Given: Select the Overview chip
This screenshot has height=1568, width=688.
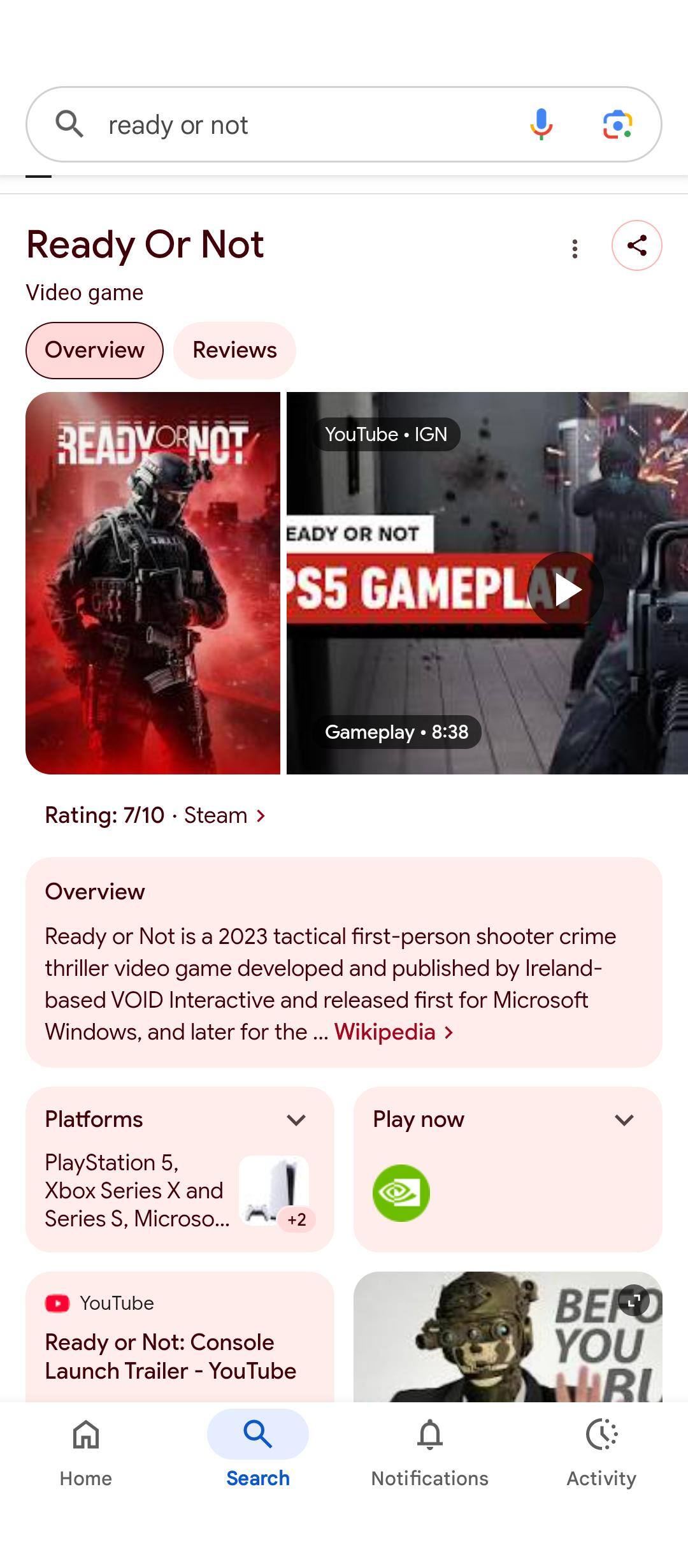Looking at the screenshot, I should (94, 351).
